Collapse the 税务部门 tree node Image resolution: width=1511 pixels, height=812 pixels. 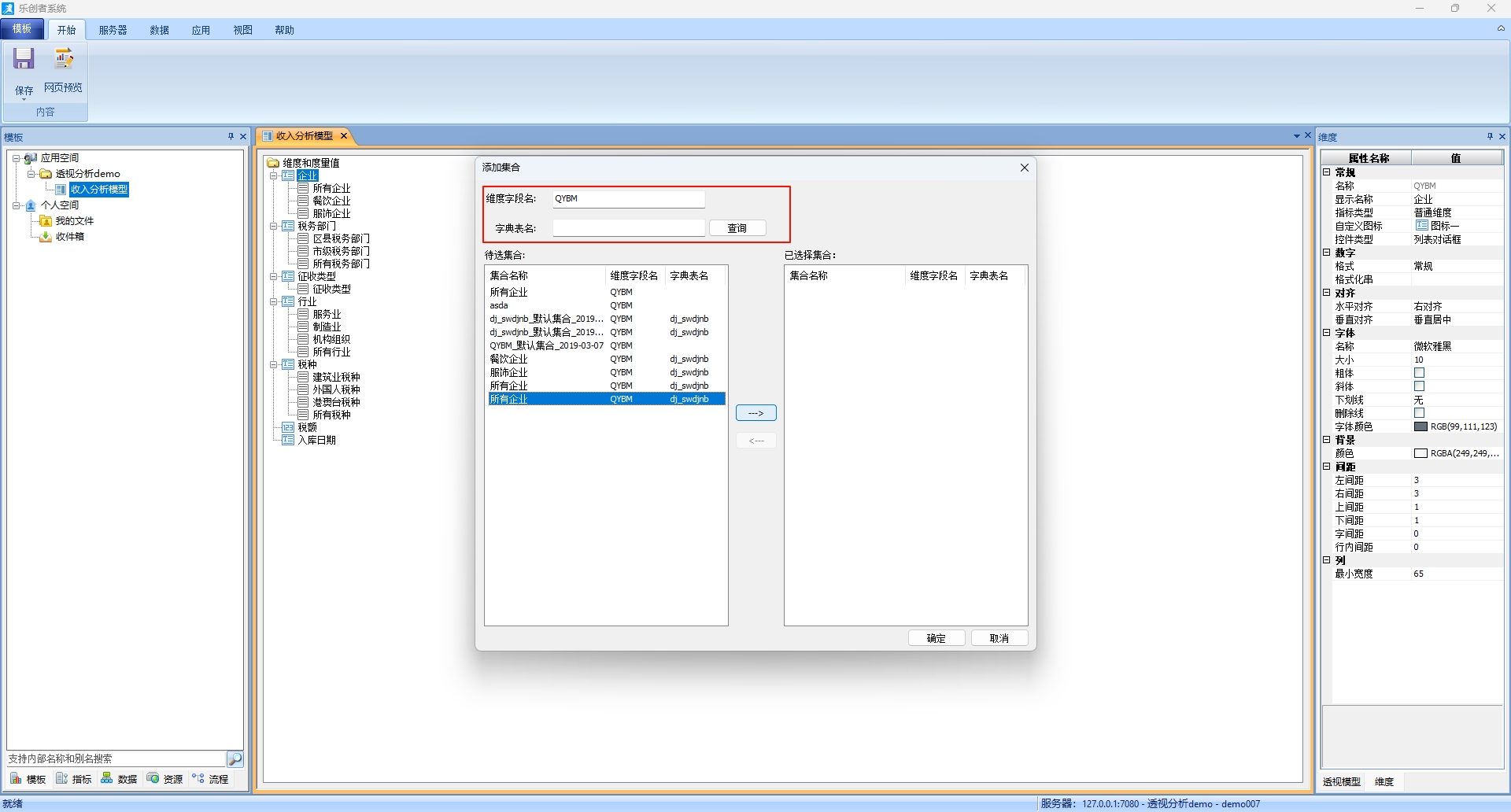[x=273, y=226]
